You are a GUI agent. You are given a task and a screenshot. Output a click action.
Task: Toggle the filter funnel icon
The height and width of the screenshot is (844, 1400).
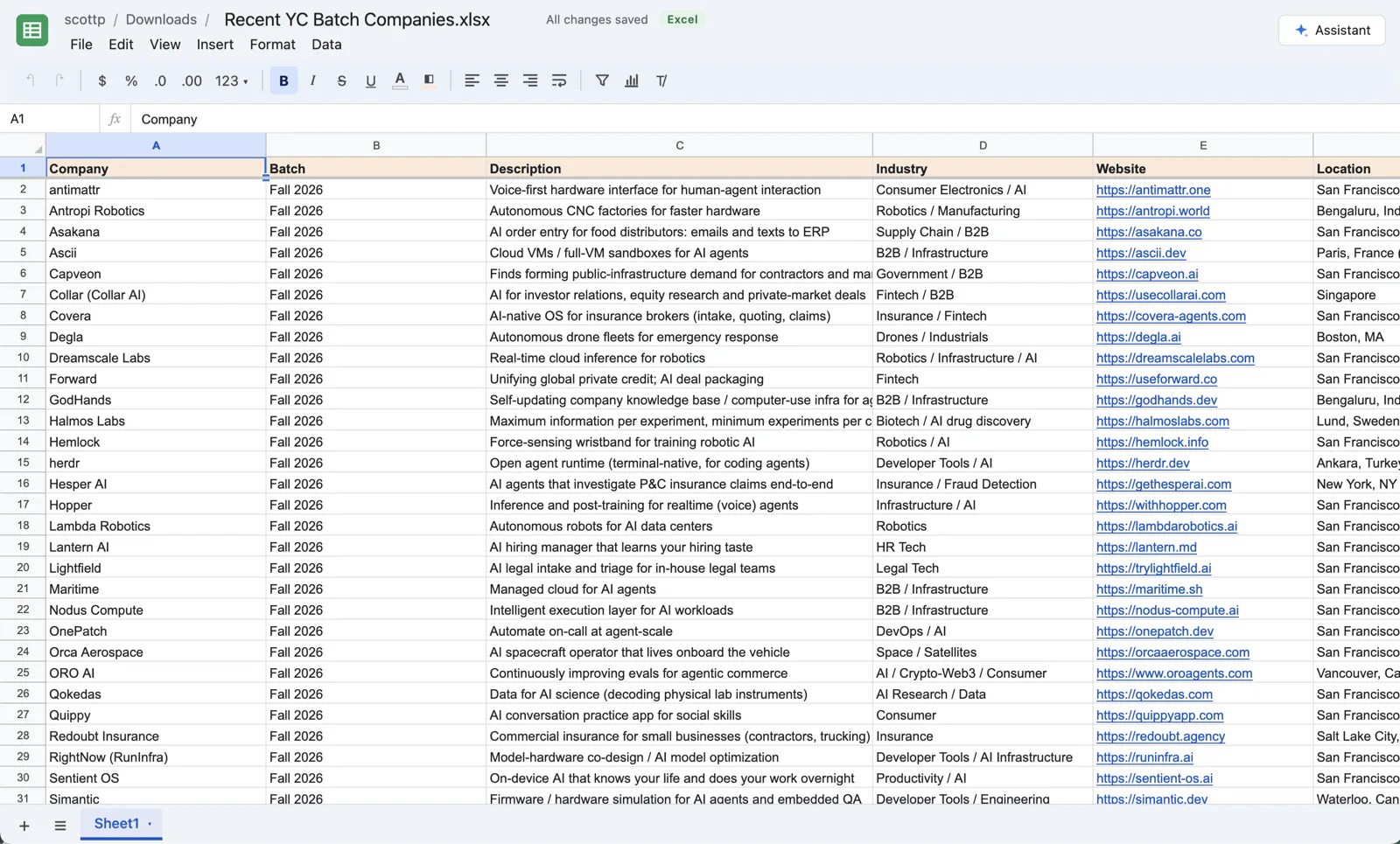602,80
